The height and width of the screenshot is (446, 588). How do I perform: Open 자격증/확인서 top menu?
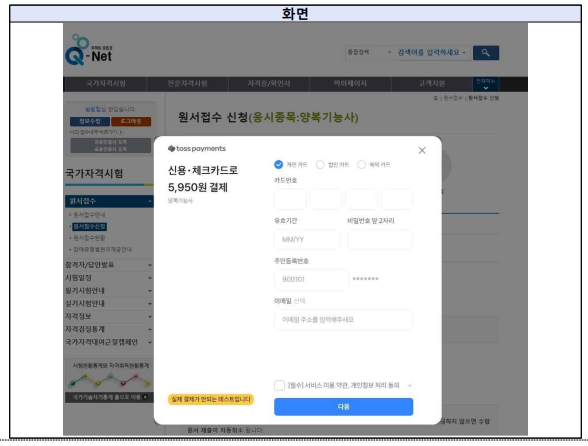pos(269,84)
